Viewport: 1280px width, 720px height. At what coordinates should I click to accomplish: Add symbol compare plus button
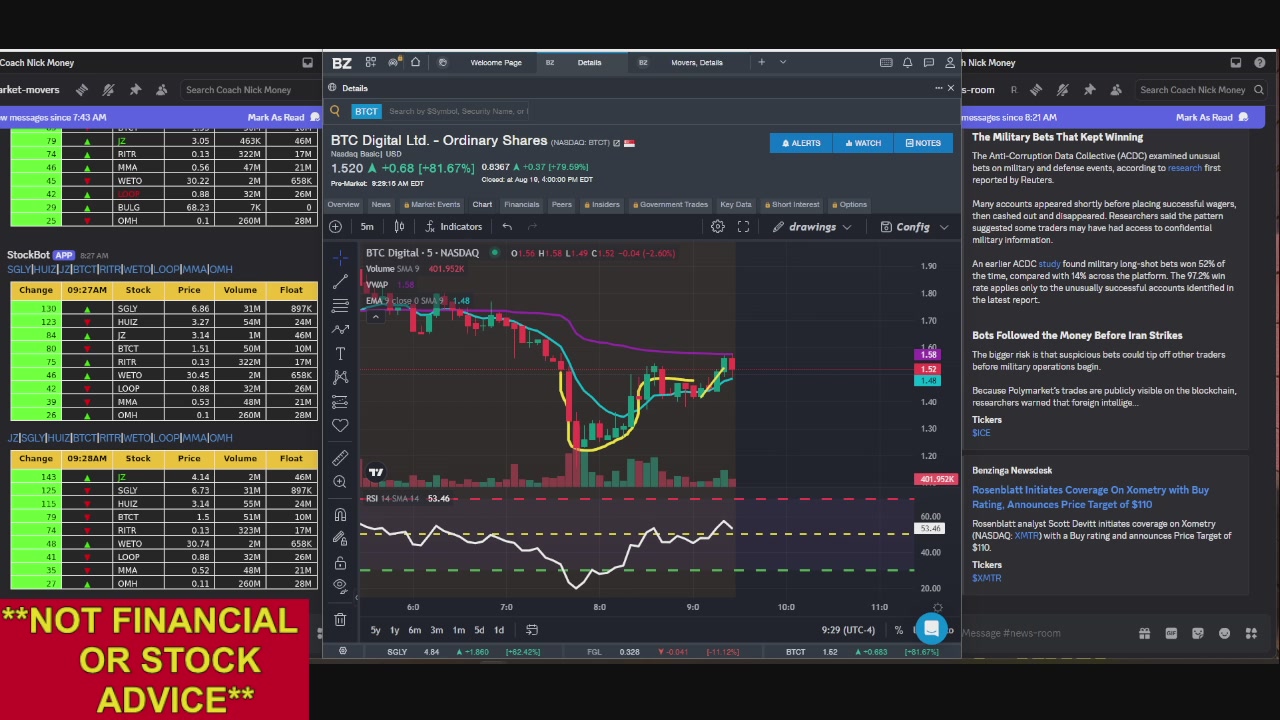[336, 227]
